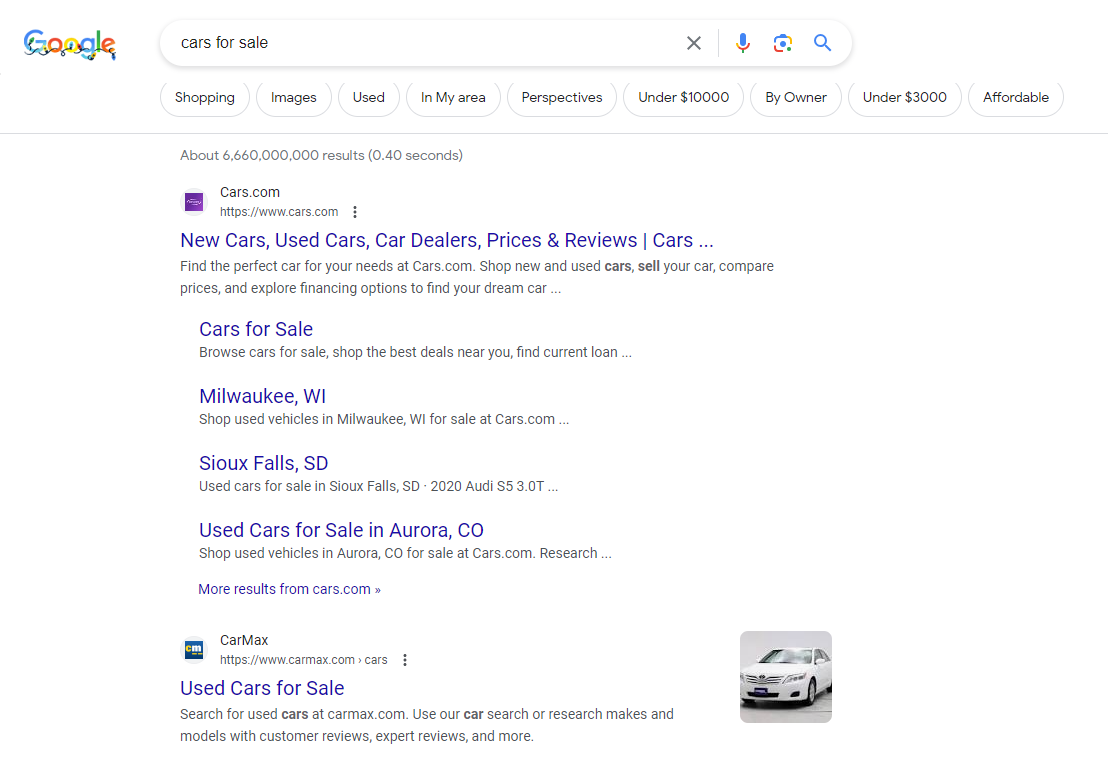Viewport: 1108px width, 764px height.
Task: Select the Affordable filter chip
Action: pyautogui.click(x=1015, y=98)
